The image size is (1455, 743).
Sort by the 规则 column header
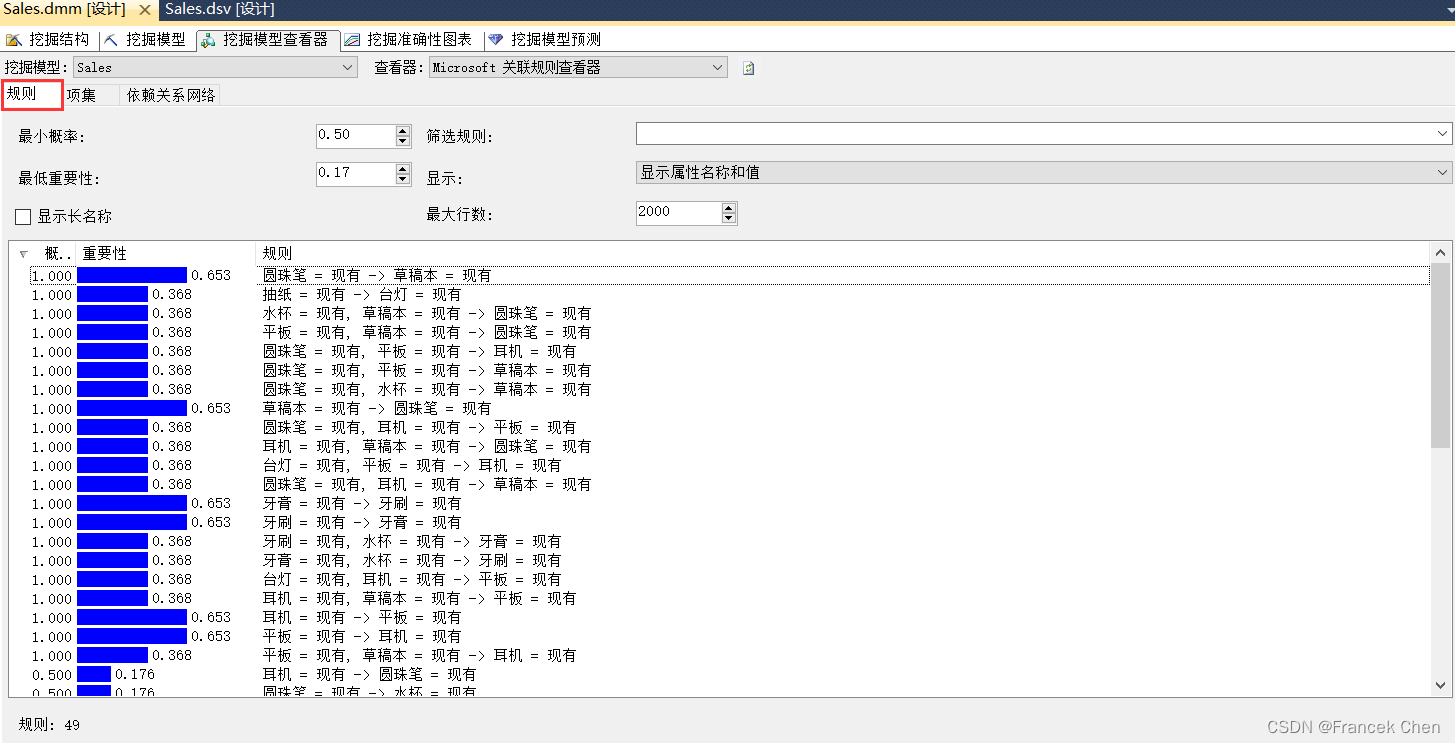pos(843,254)
